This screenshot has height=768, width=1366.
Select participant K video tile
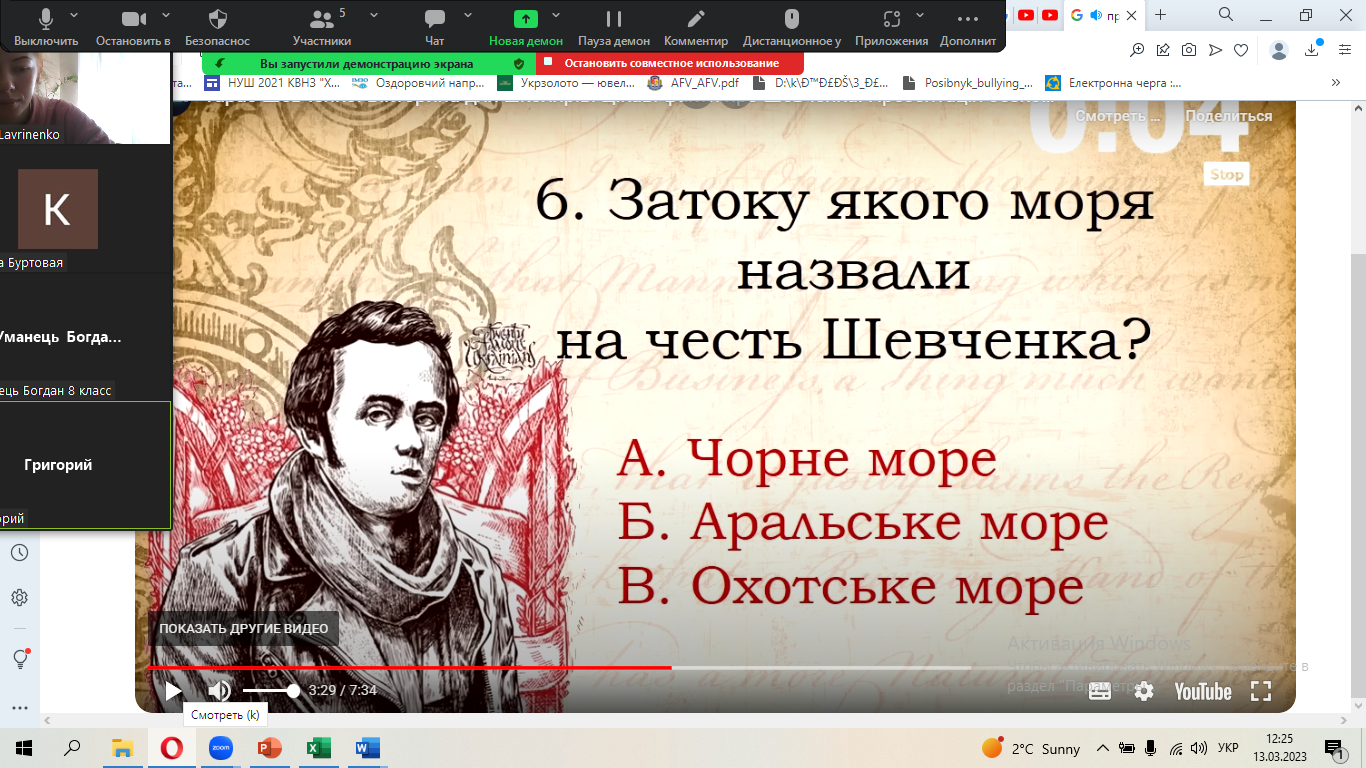(57, 209)
